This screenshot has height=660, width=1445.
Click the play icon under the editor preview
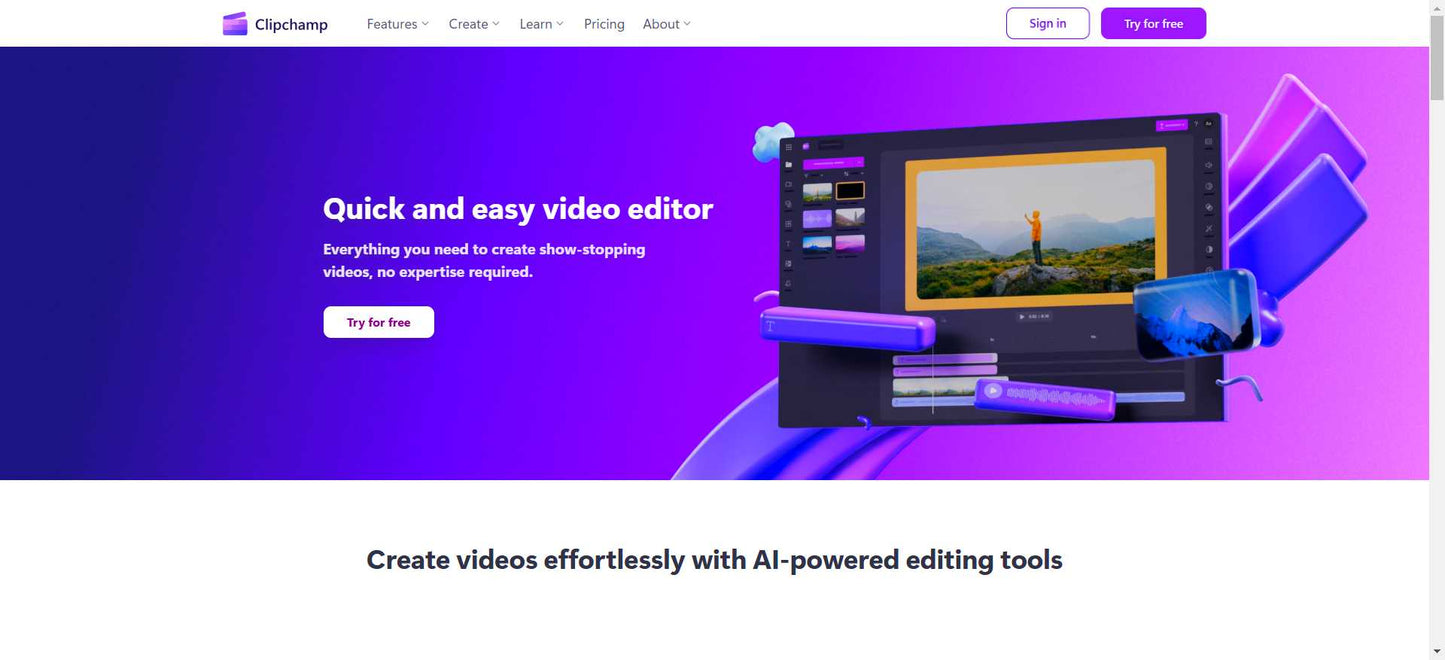coord(1022,317)
